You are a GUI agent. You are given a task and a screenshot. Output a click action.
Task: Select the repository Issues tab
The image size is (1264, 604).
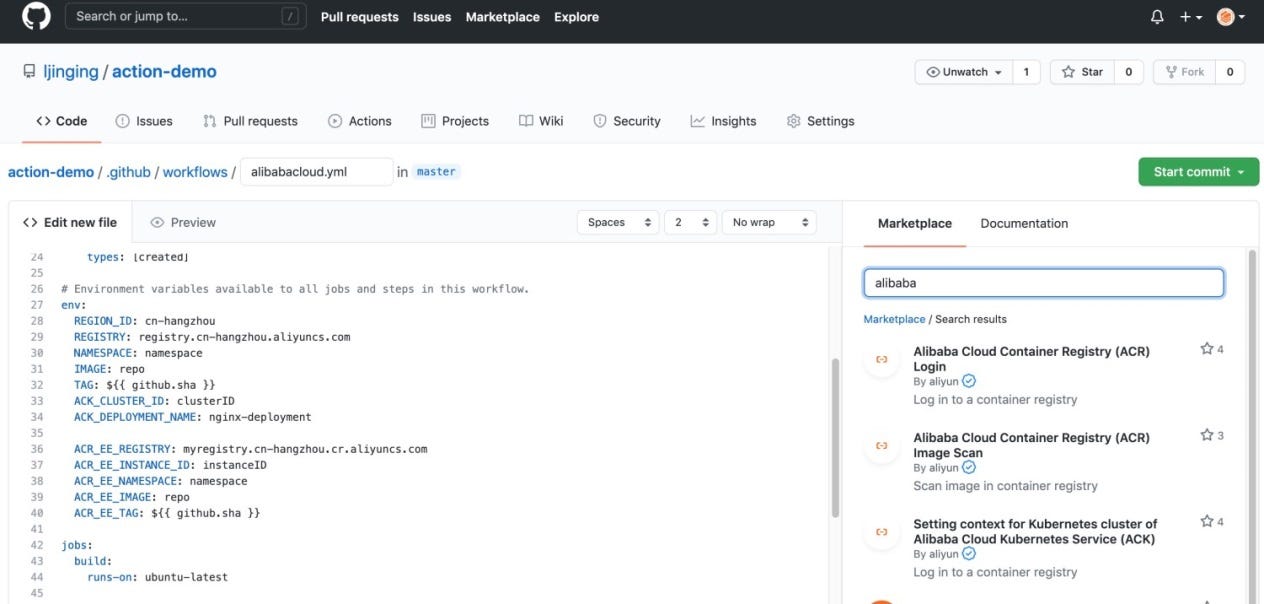pos(144,121)
